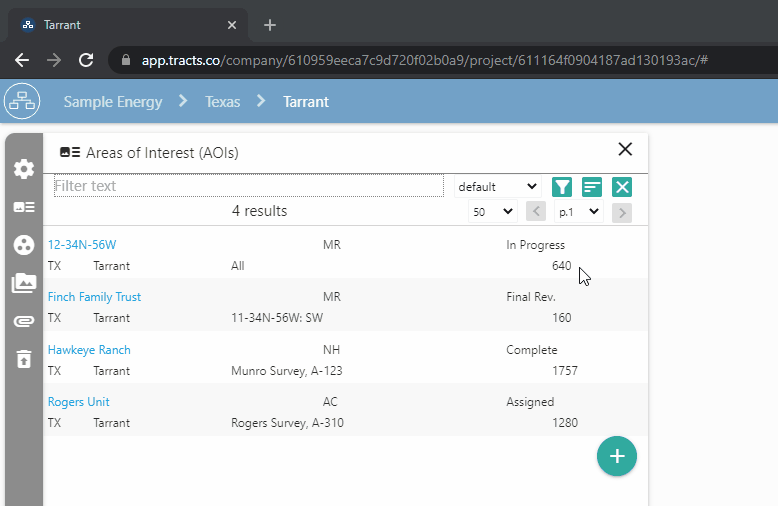Open the archive trash icon in sidebar

(23, 358)
